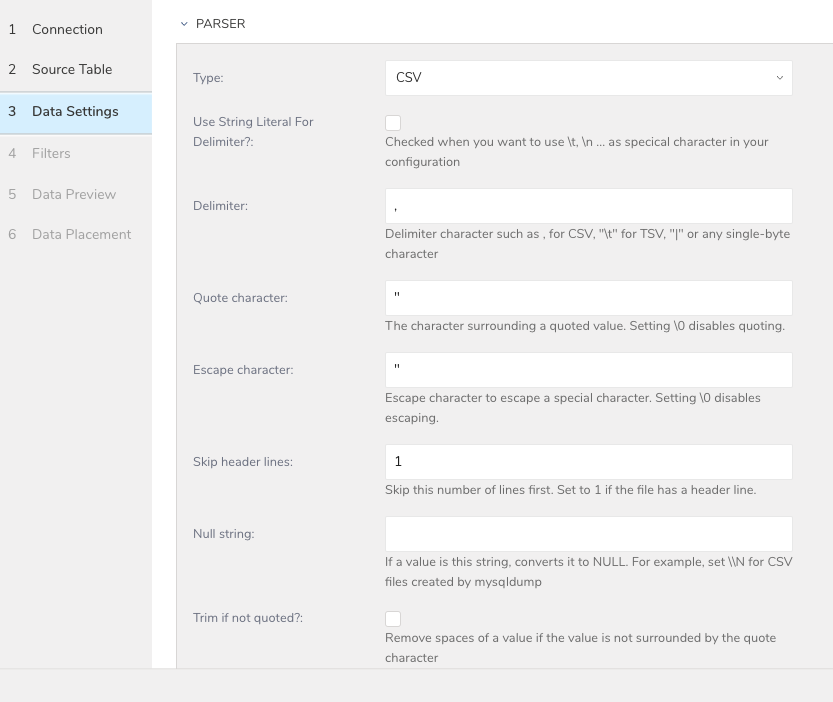This screenshot has height=702, width=833.
Task: Click the Type dropdown arrow icon
Action: (779, 78)
